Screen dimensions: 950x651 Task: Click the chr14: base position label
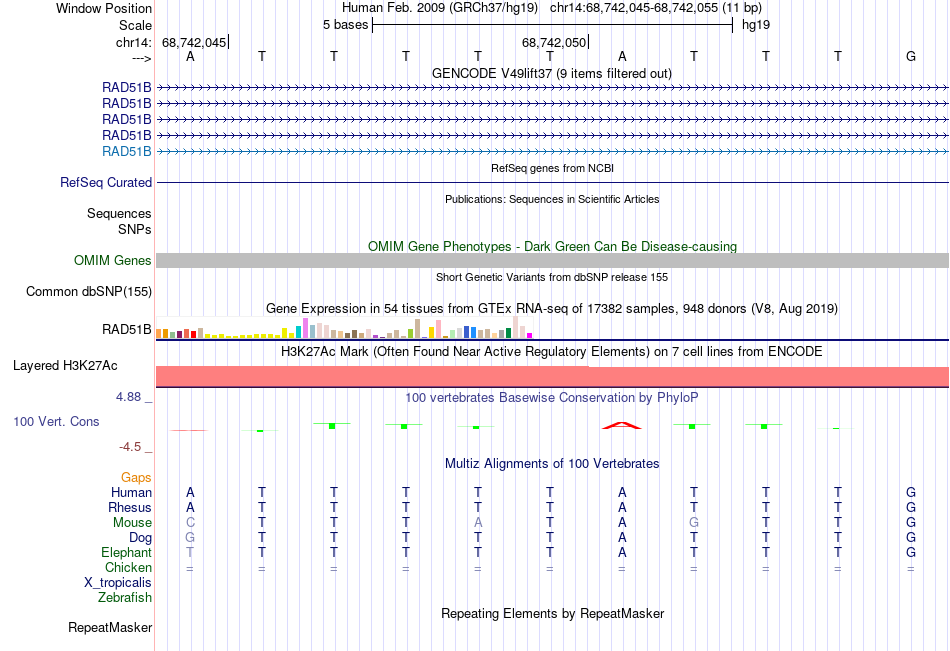[x=133, y=42]
